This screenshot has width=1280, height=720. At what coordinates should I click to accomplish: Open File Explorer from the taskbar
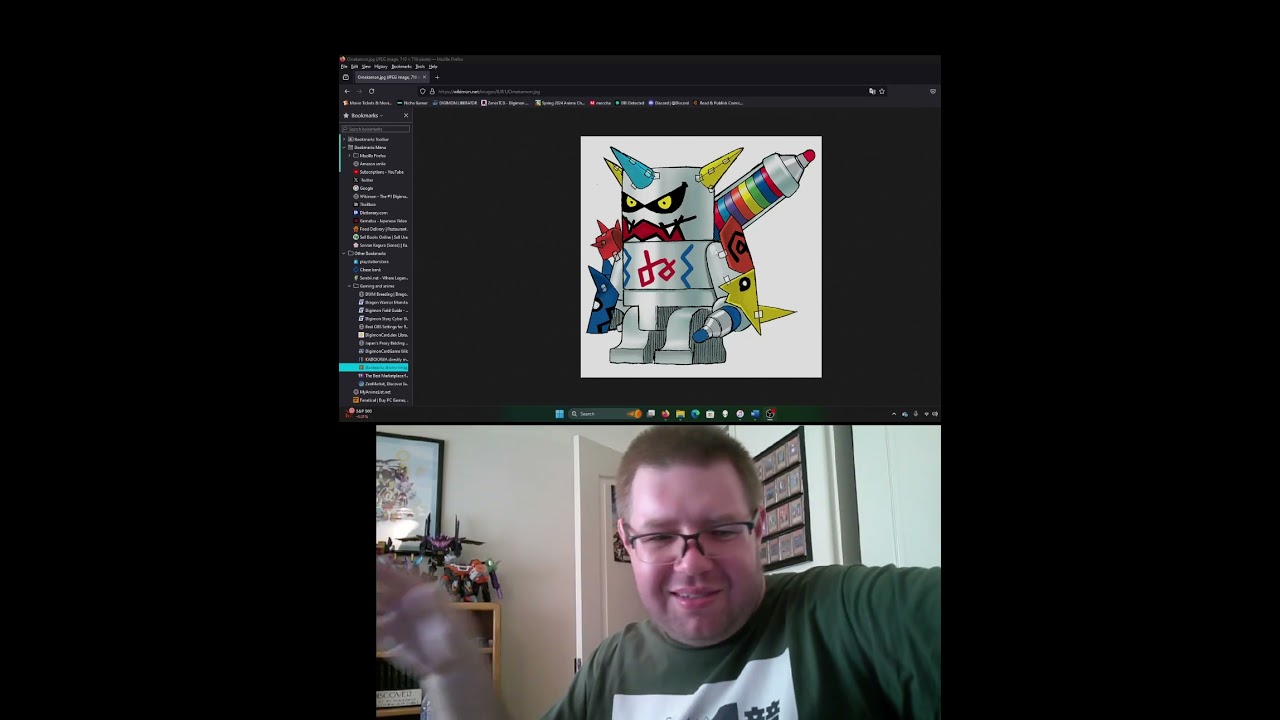tap(680, 414)
